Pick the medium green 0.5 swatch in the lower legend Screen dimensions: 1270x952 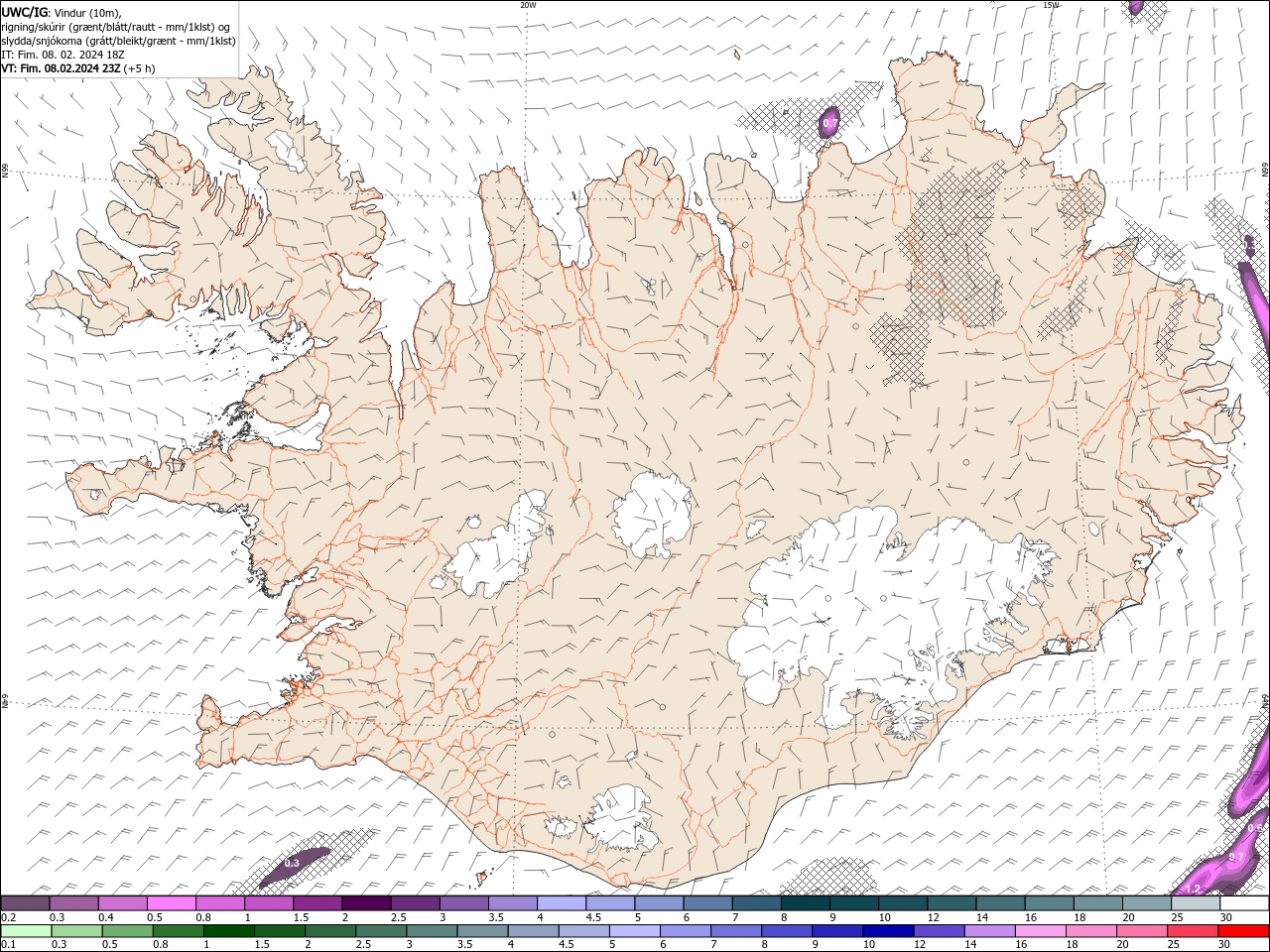coord(128,931)
